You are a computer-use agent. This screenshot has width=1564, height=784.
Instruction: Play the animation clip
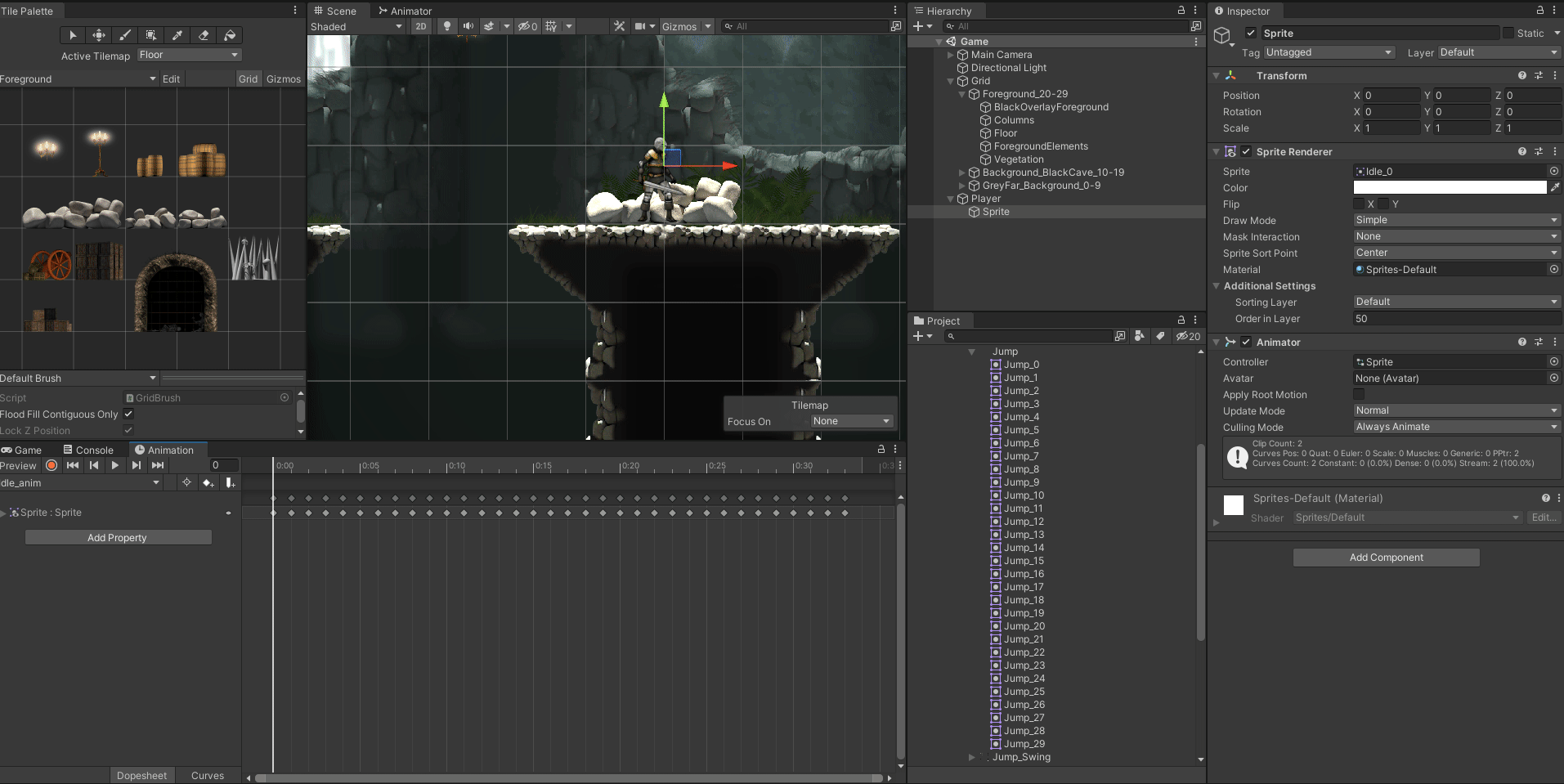coord(115,465)
